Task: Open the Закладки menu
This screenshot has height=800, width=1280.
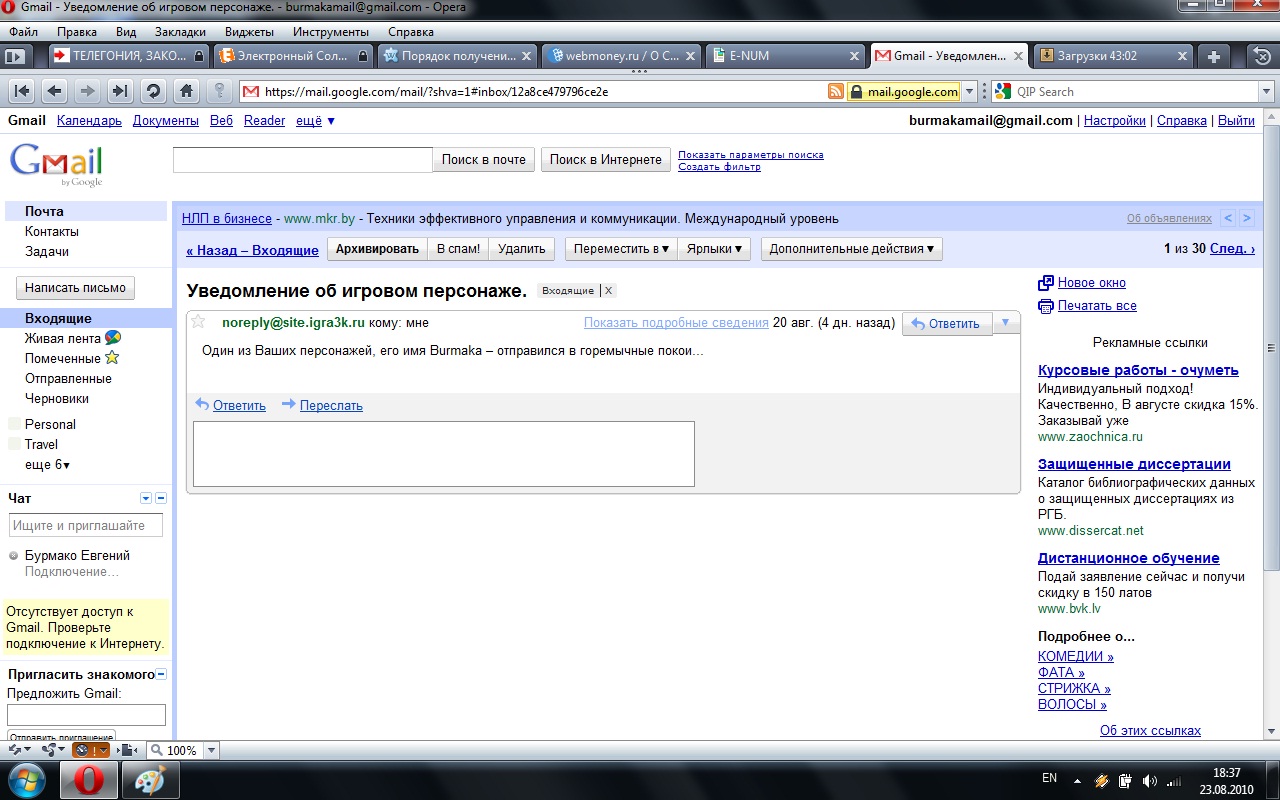Action: (x=180, y=32)
